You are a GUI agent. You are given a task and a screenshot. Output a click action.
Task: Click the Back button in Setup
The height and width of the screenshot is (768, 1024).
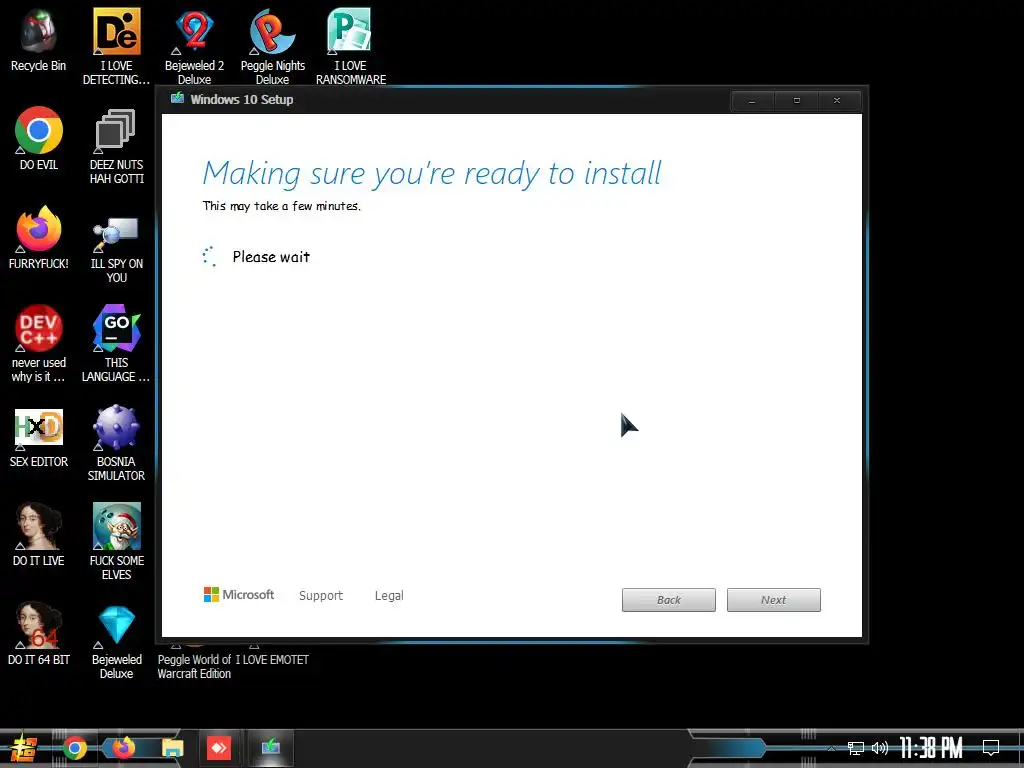pyautogui.click(x=669, y=600)
